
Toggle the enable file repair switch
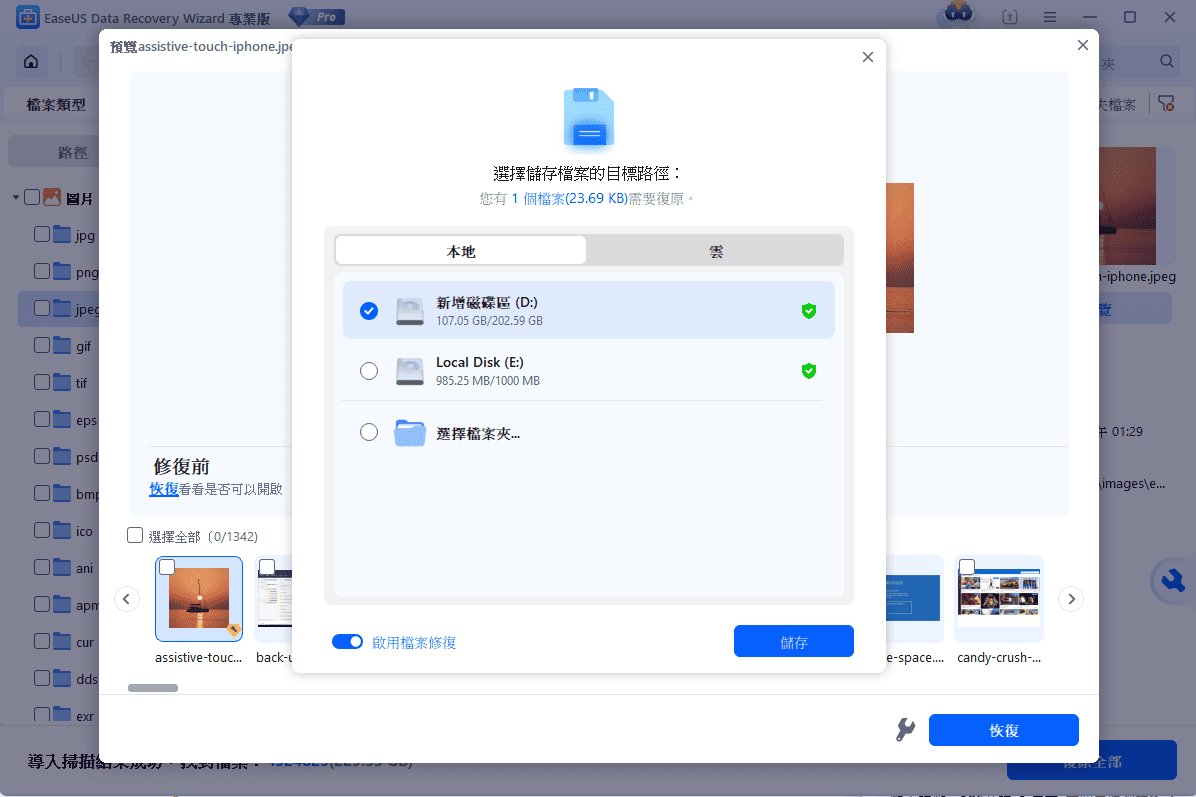pos(347,641)
